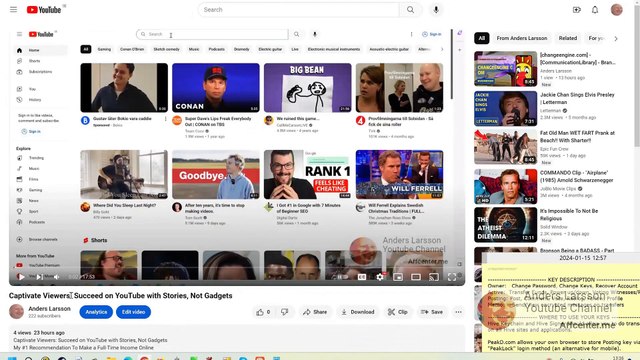Select the Related chip
This screenshot has width=640, height=360.
point(567,38)
